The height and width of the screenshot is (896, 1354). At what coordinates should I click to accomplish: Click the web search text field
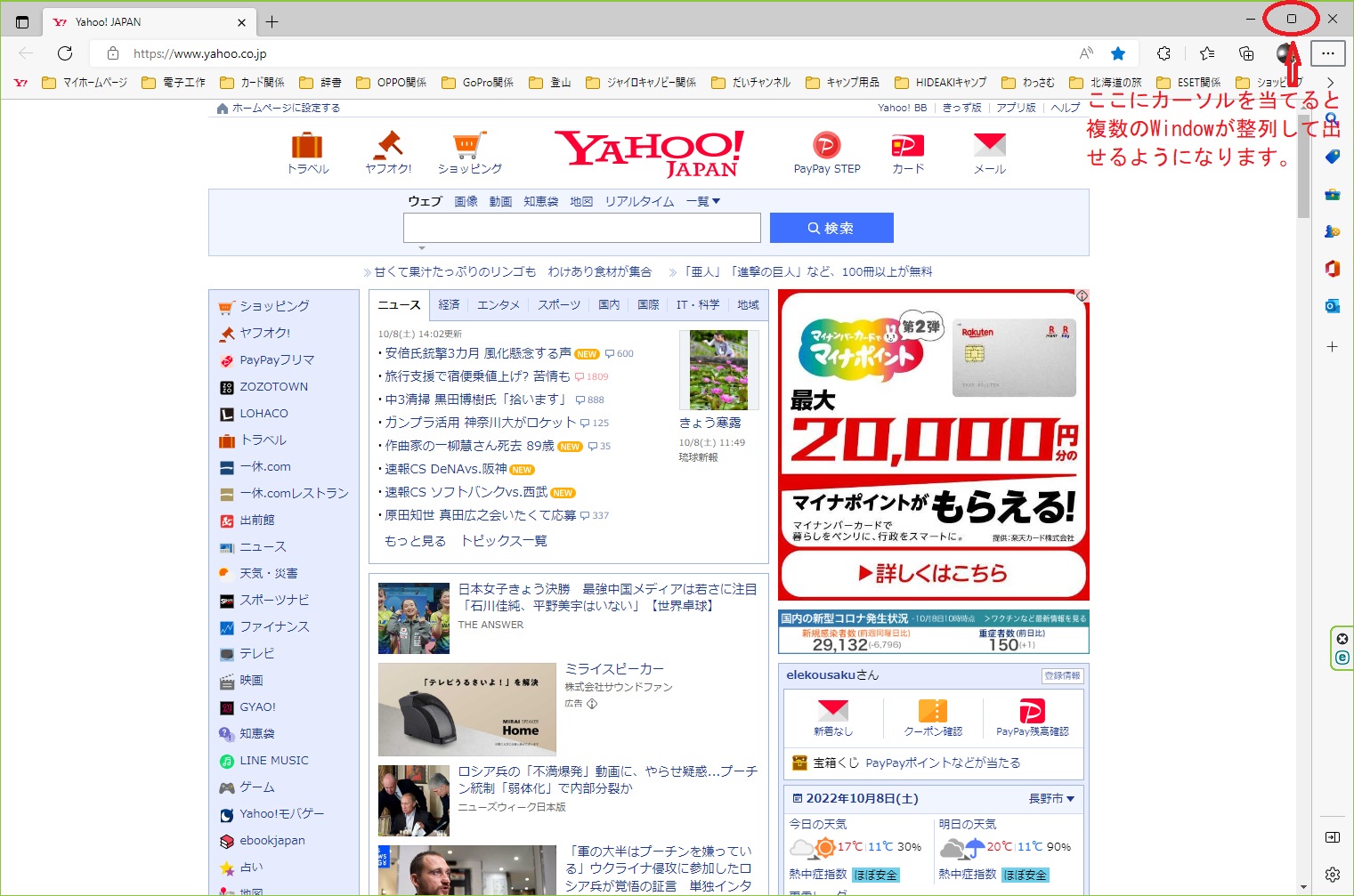pyautogui.click(x=582, y=228)
